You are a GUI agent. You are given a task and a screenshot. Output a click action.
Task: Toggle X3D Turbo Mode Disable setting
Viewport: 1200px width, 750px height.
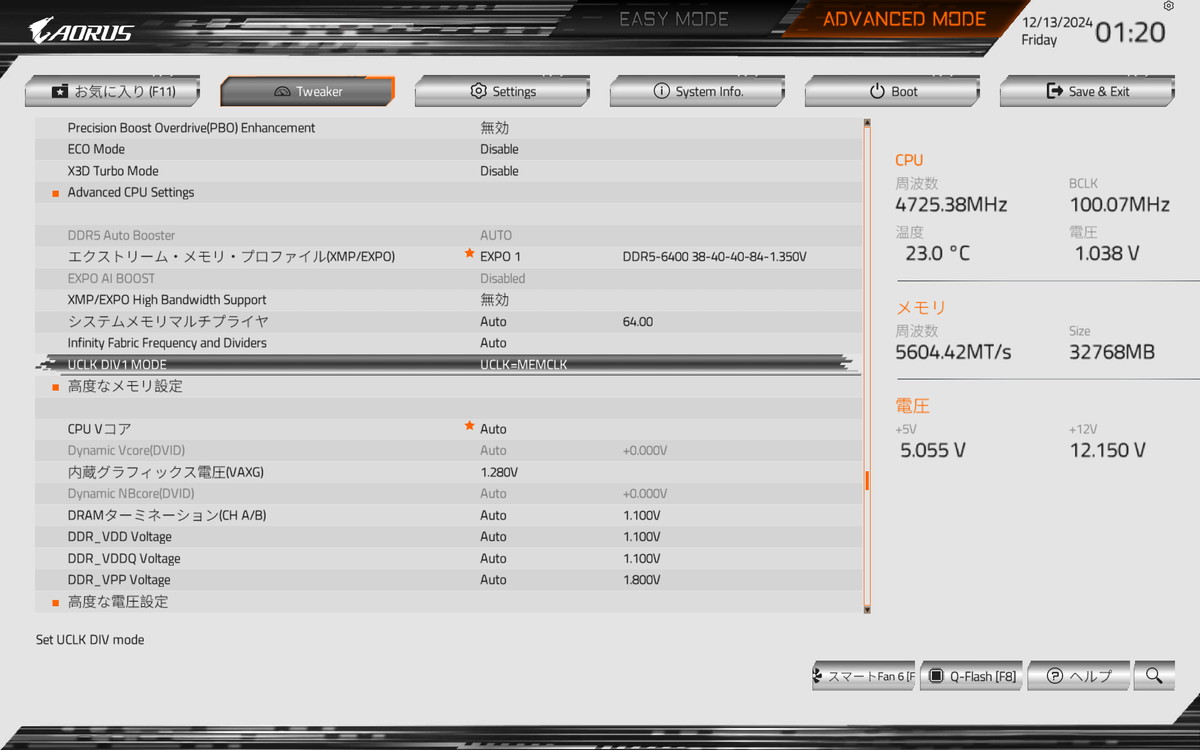tap(499, 171)
